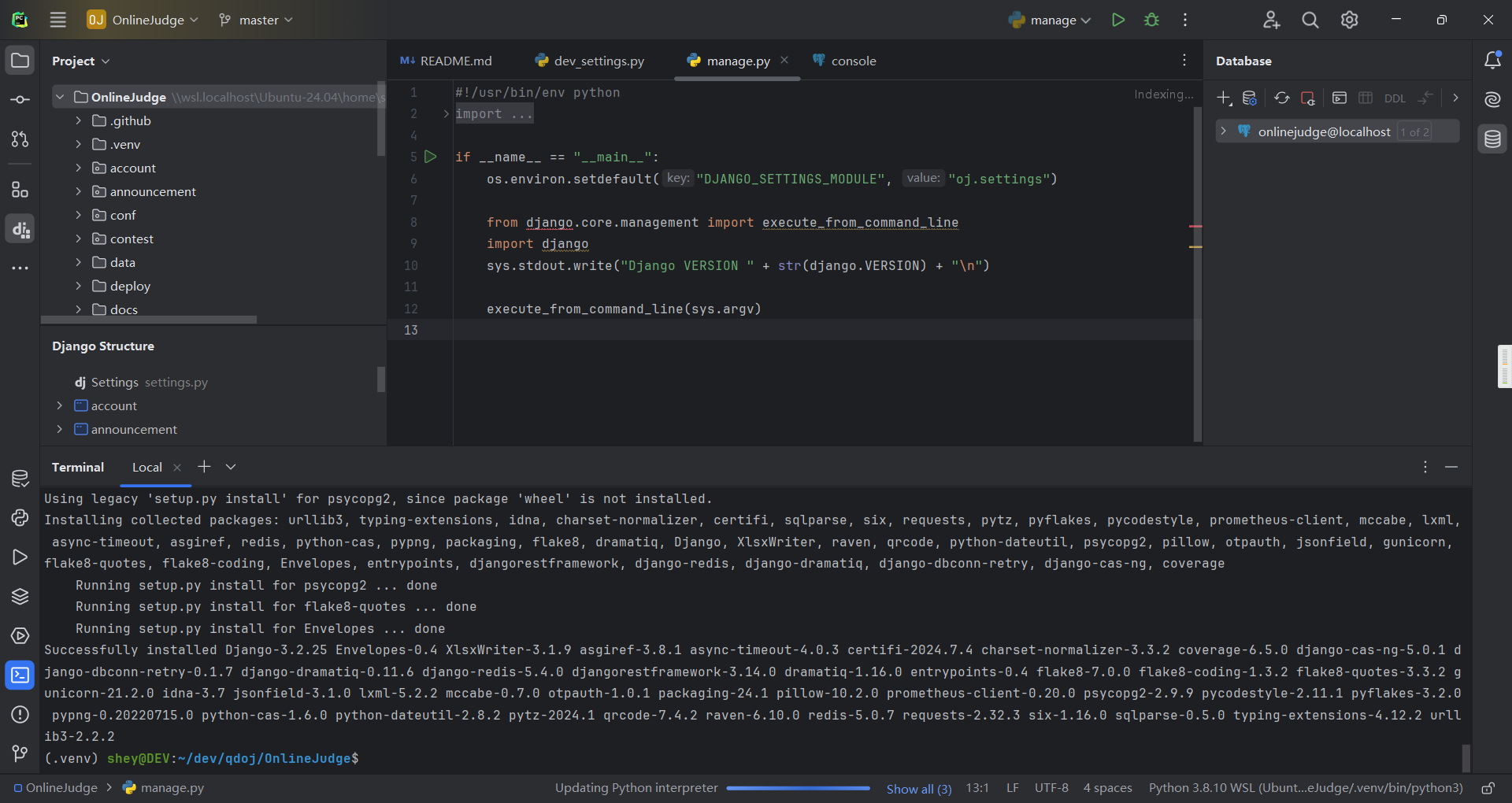This screenshot has width=1512, height=803.
Task: Add a new data source in Database
Action: [x=1224, y=98]
